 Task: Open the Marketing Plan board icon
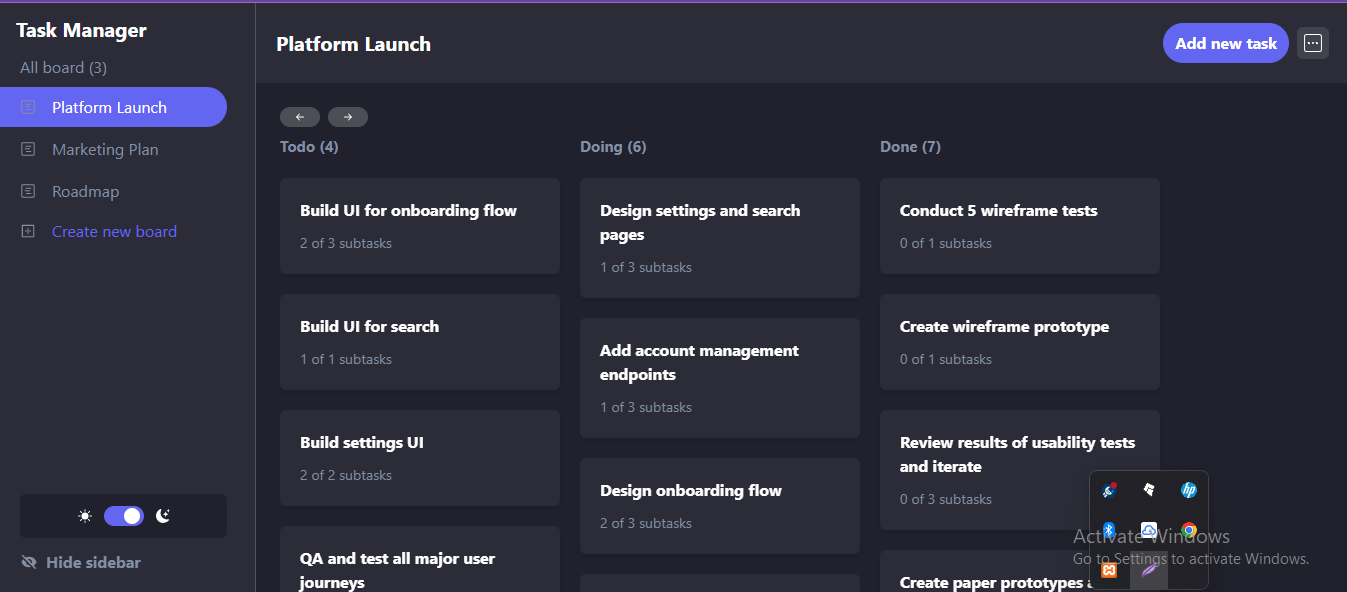[x=30, y=149]
